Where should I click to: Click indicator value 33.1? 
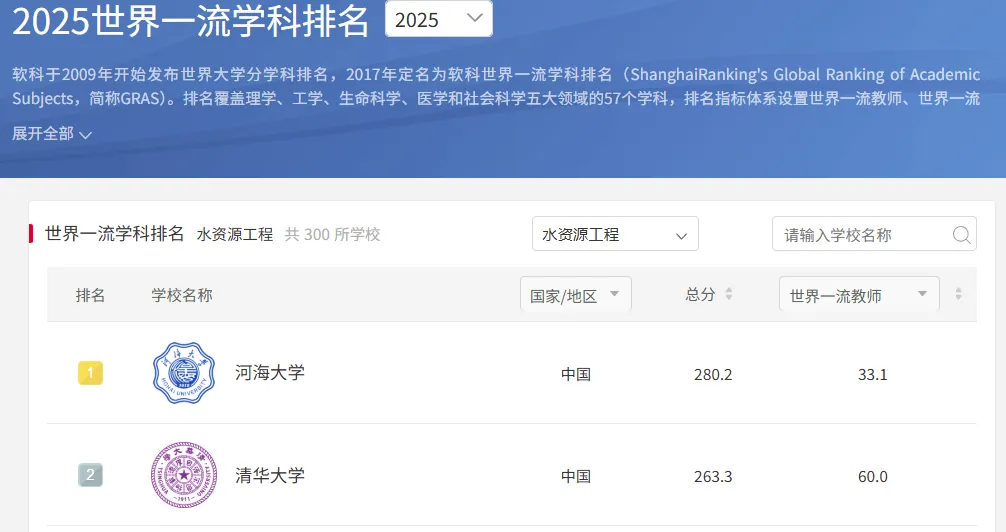873,375
